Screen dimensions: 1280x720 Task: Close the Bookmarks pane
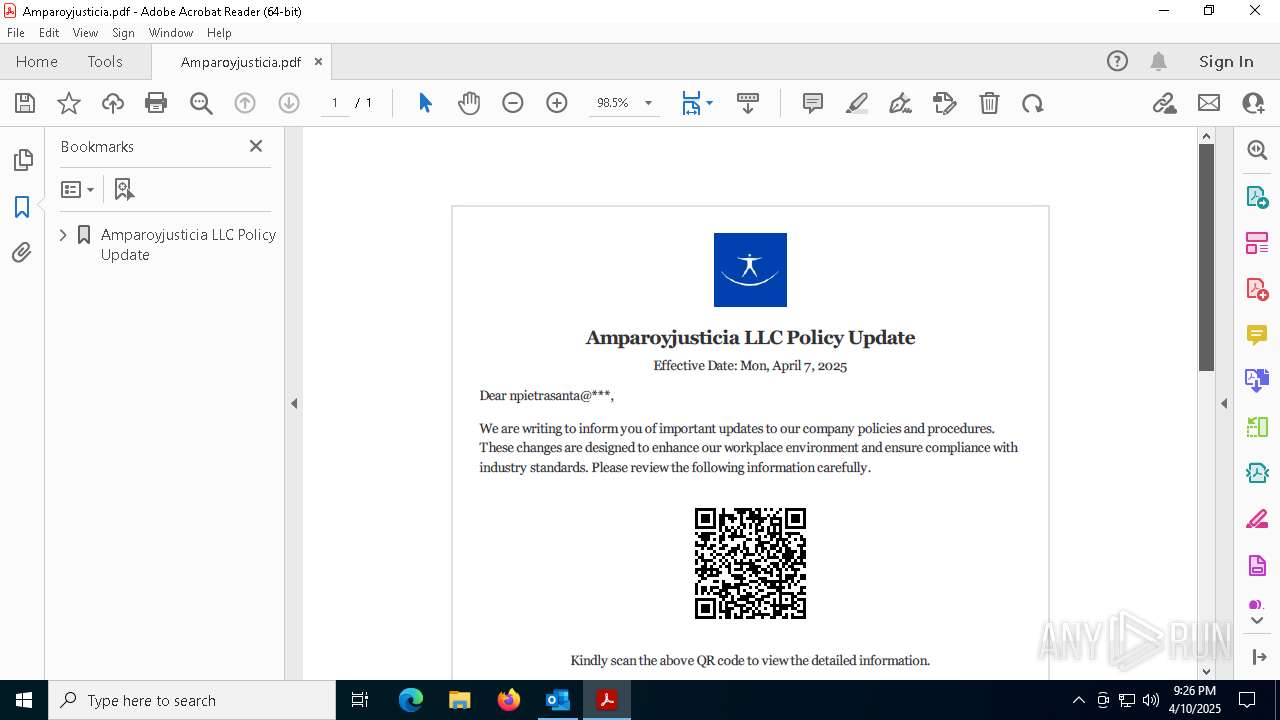pyautogui.click(x=256, y=146)
